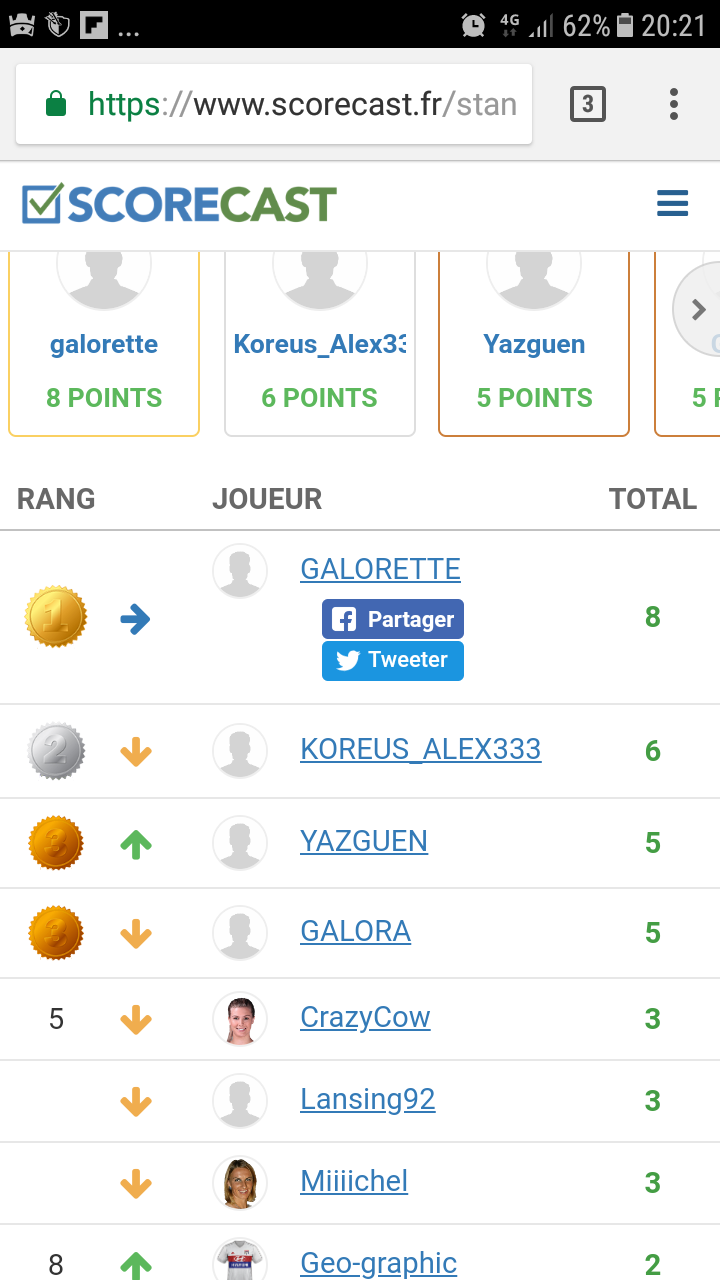This screenshot has height=1280, width=720.
Task: Open the hamburger navigation menu
Action: coord(672,204)
